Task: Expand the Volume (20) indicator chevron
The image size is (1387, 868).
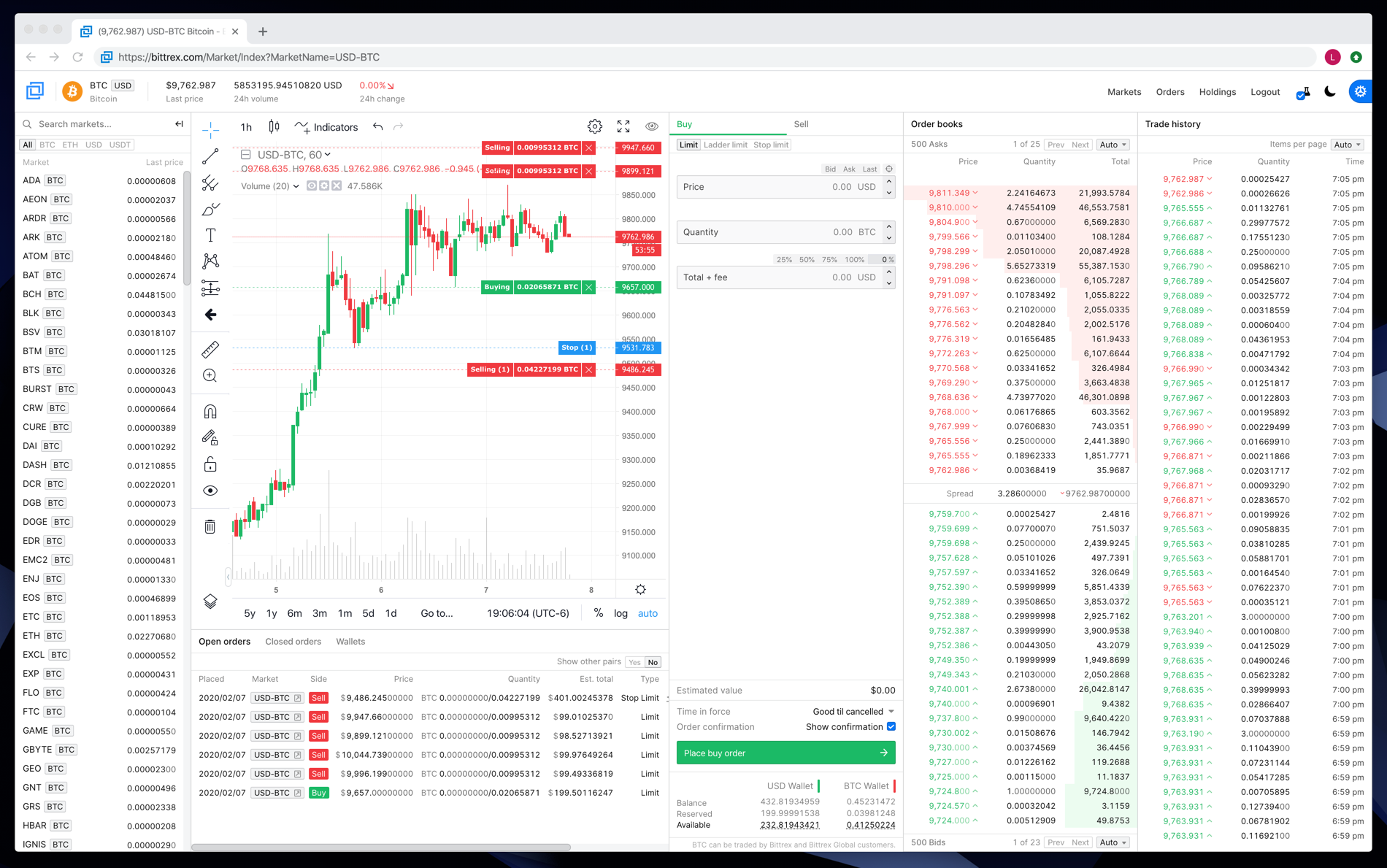Action: [296, 186]
